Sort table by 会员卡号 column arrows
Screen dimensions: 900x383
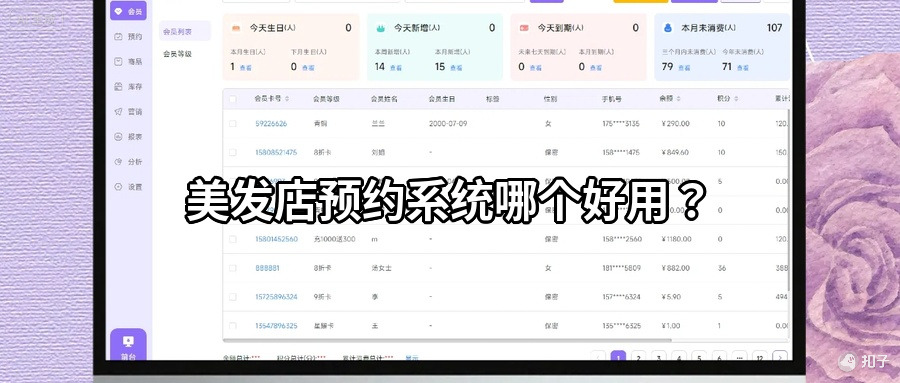coord(287,99)
